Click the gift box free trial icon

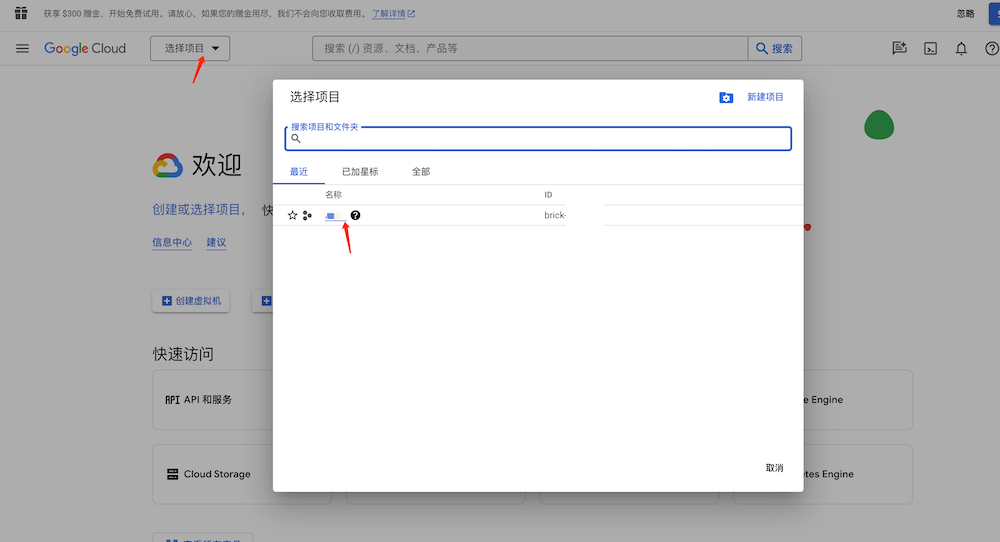click(21, 13)
